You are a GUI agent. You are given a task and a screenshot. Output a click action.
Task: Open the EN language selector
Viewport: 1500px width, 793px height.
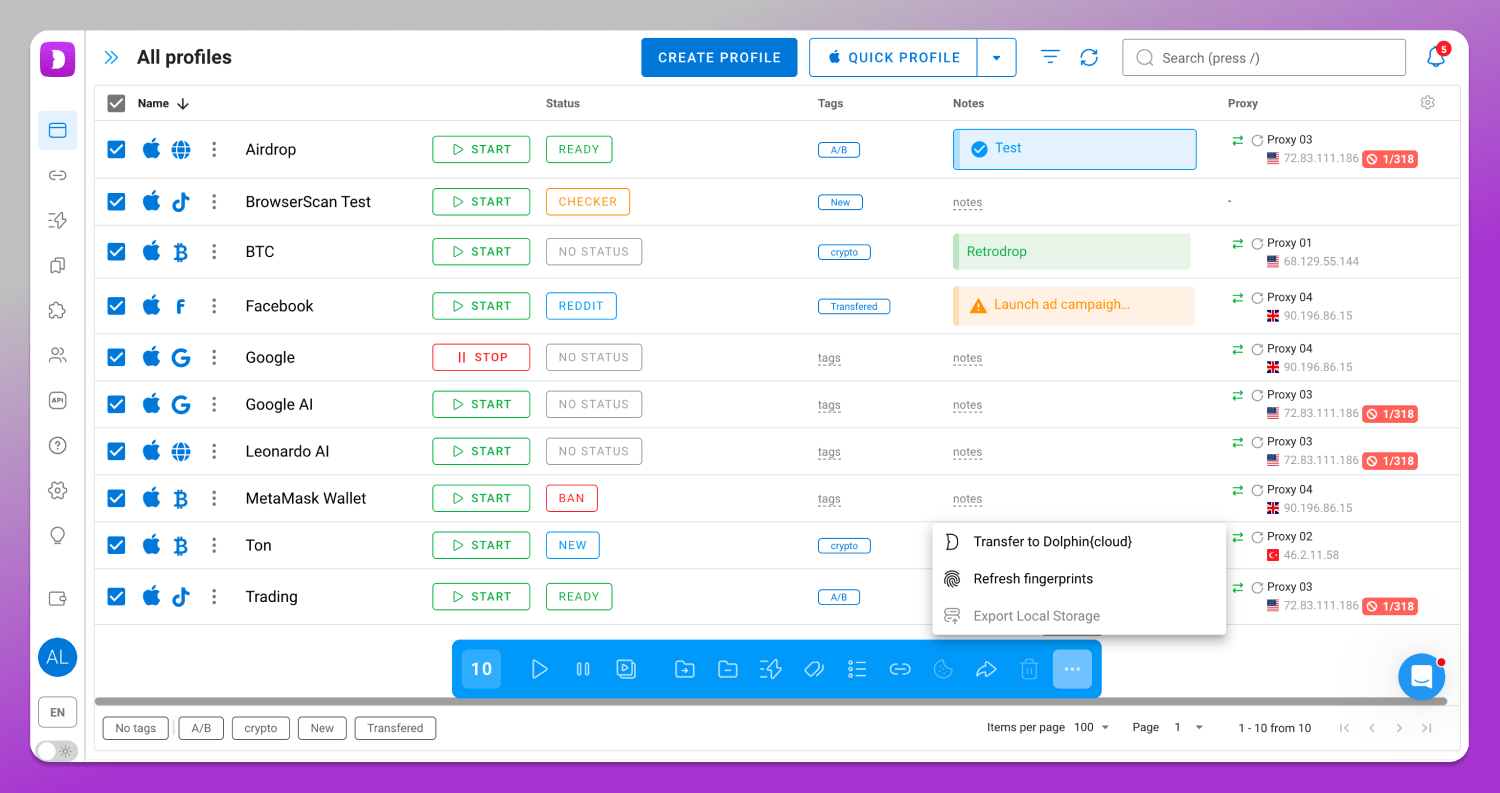click(57, 712)
